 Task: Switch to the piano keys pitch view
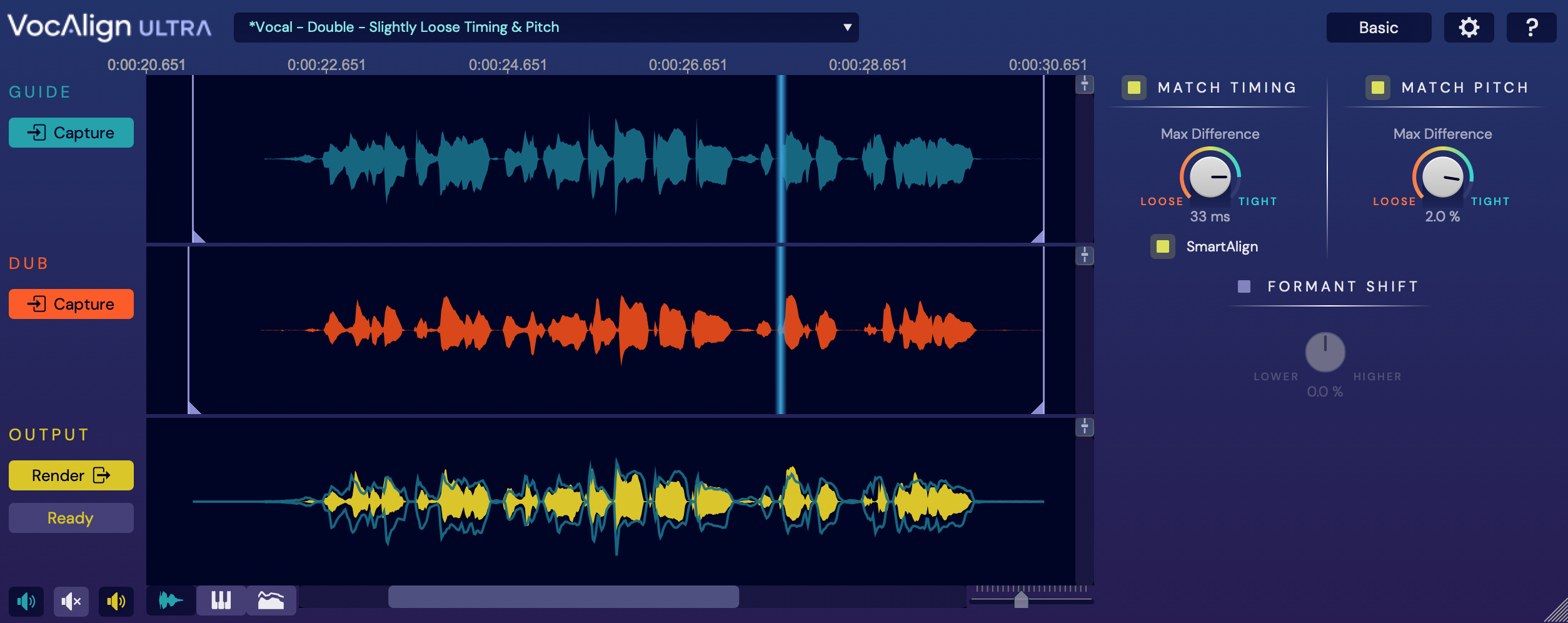221,600
